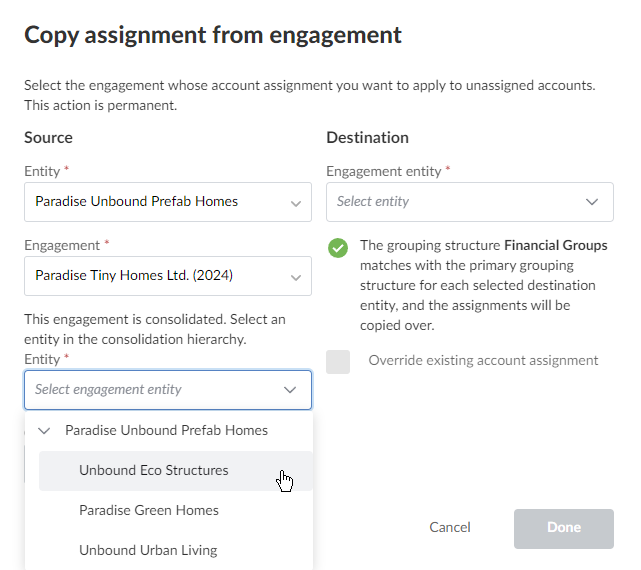Select Paradise Unbound Prefab Homes parent item
The image size is (641, 570).
[x=167, y=431]
